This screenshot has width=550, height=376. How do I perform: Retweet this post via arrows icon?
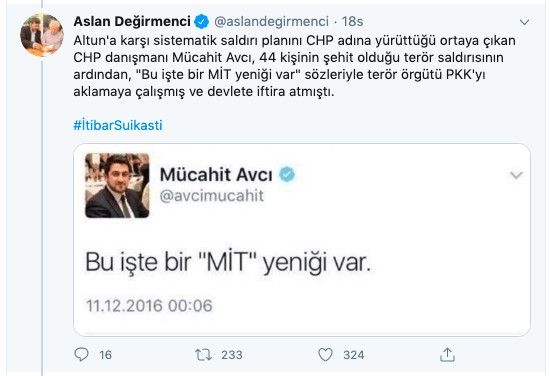(x=203, y=355)
